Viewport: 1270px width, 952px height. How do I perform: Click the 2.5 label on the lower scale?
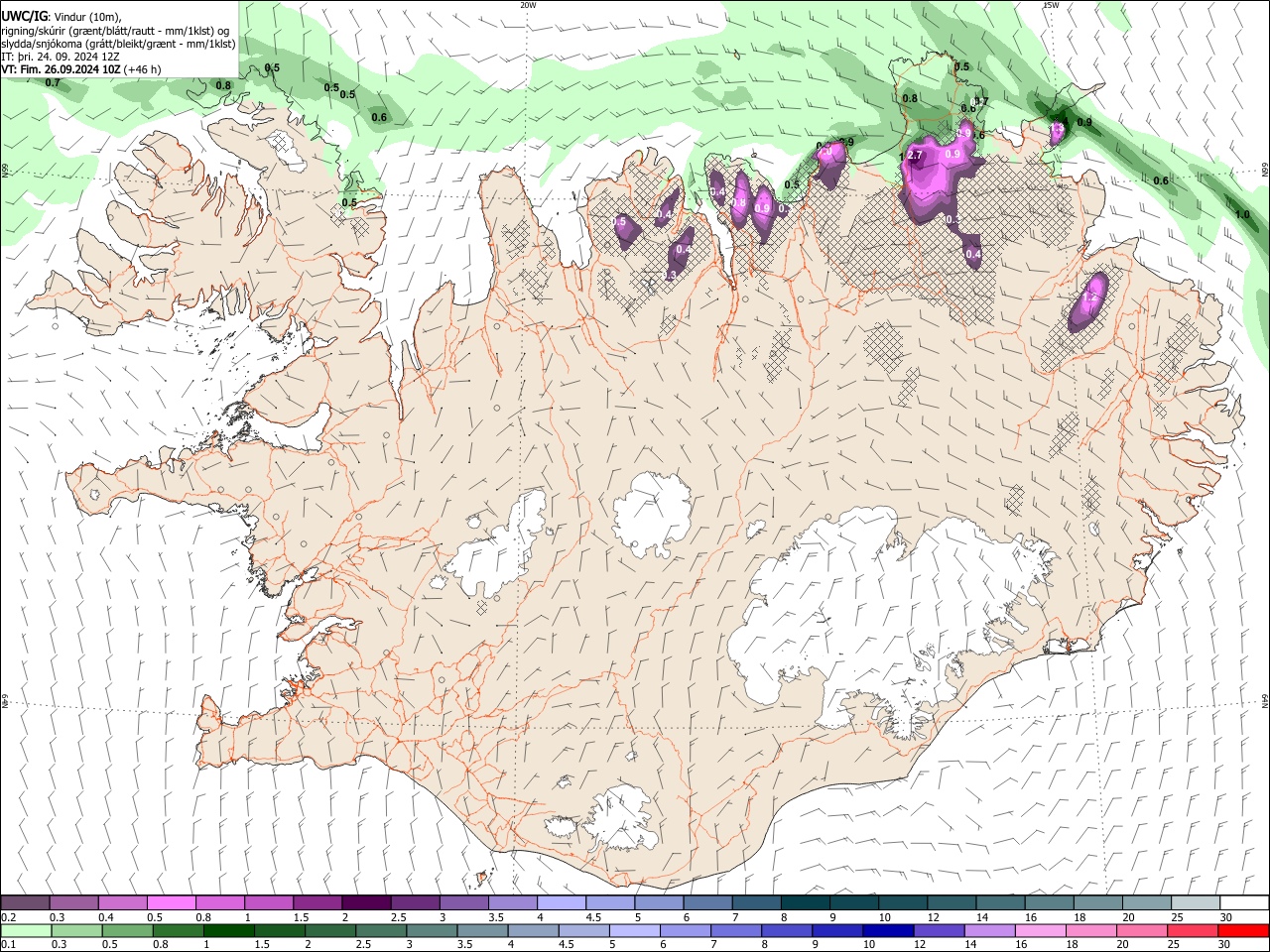pos(364,945)
